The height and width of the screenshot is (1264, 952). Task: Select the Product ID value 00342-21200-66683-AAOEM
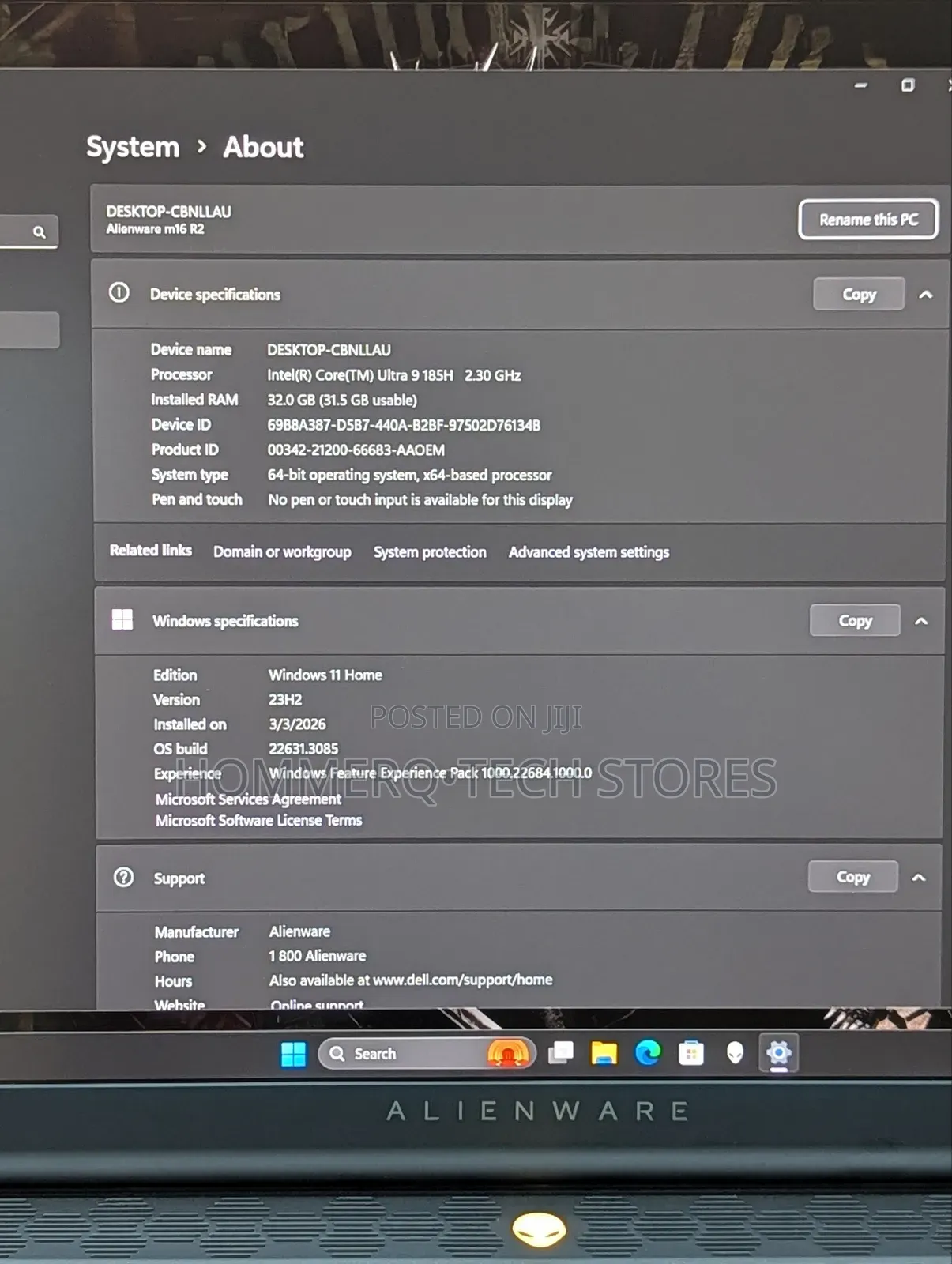point(356,450)
